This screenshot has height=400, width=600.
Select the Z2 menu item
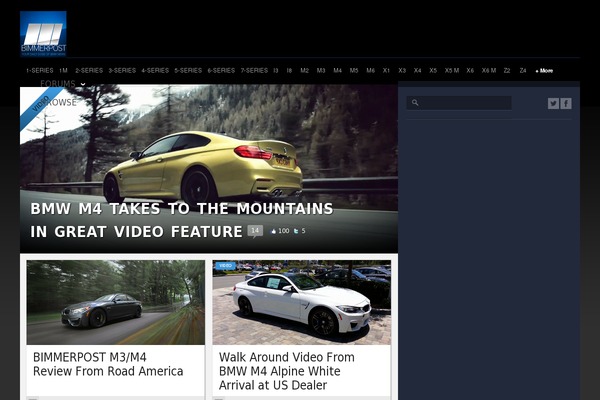pos(507,70)
